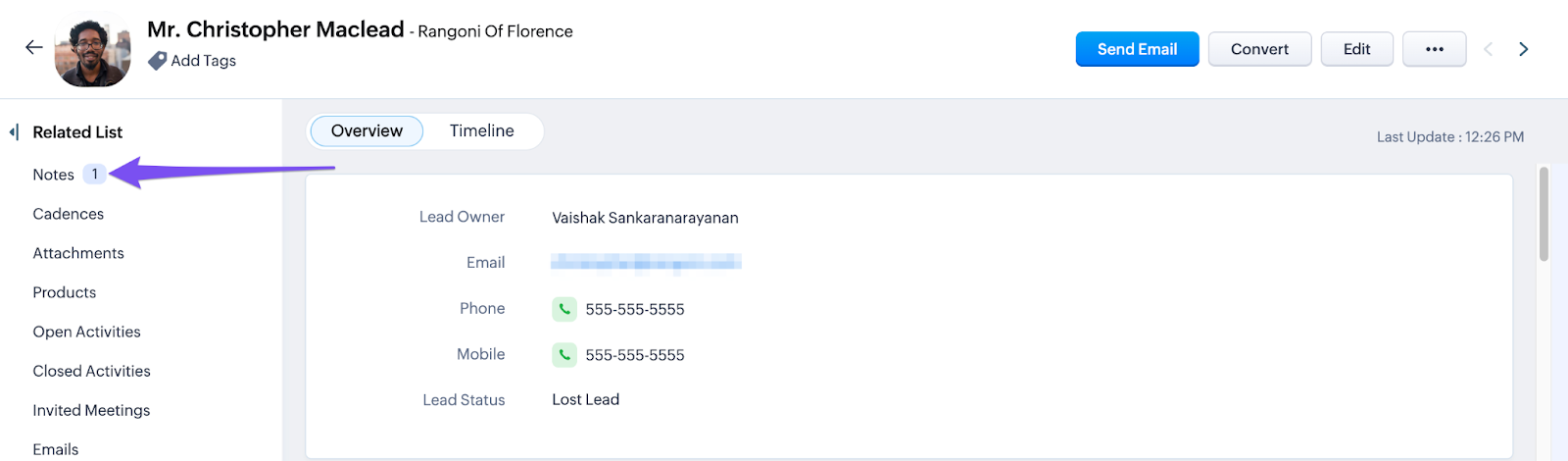Go to the next record arrow
The height and width of the screenshot is (461, 1568).
click(x=1523, y=49)
